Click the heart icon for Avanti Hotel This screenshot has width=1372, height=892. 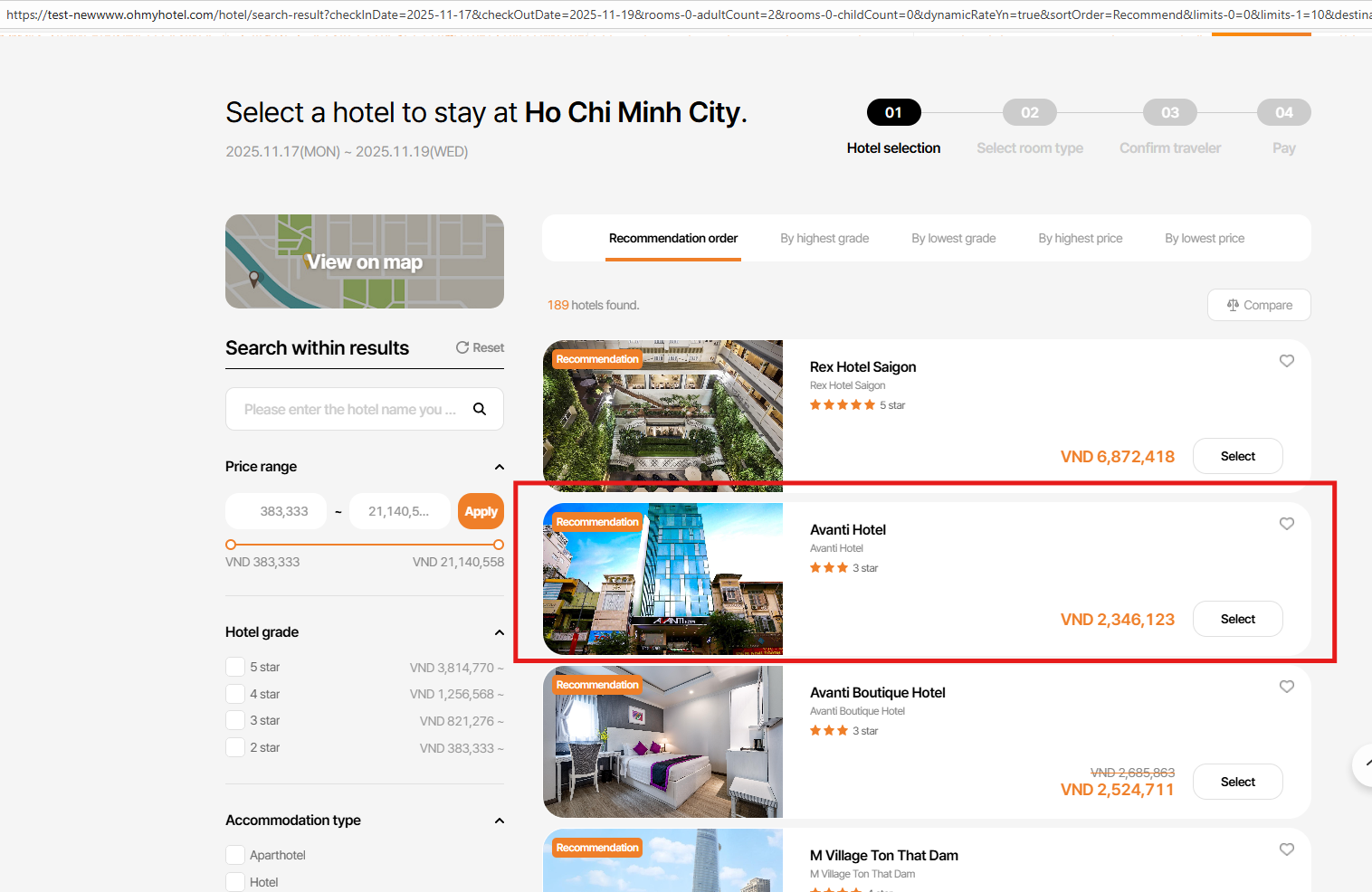point(1286,524)
